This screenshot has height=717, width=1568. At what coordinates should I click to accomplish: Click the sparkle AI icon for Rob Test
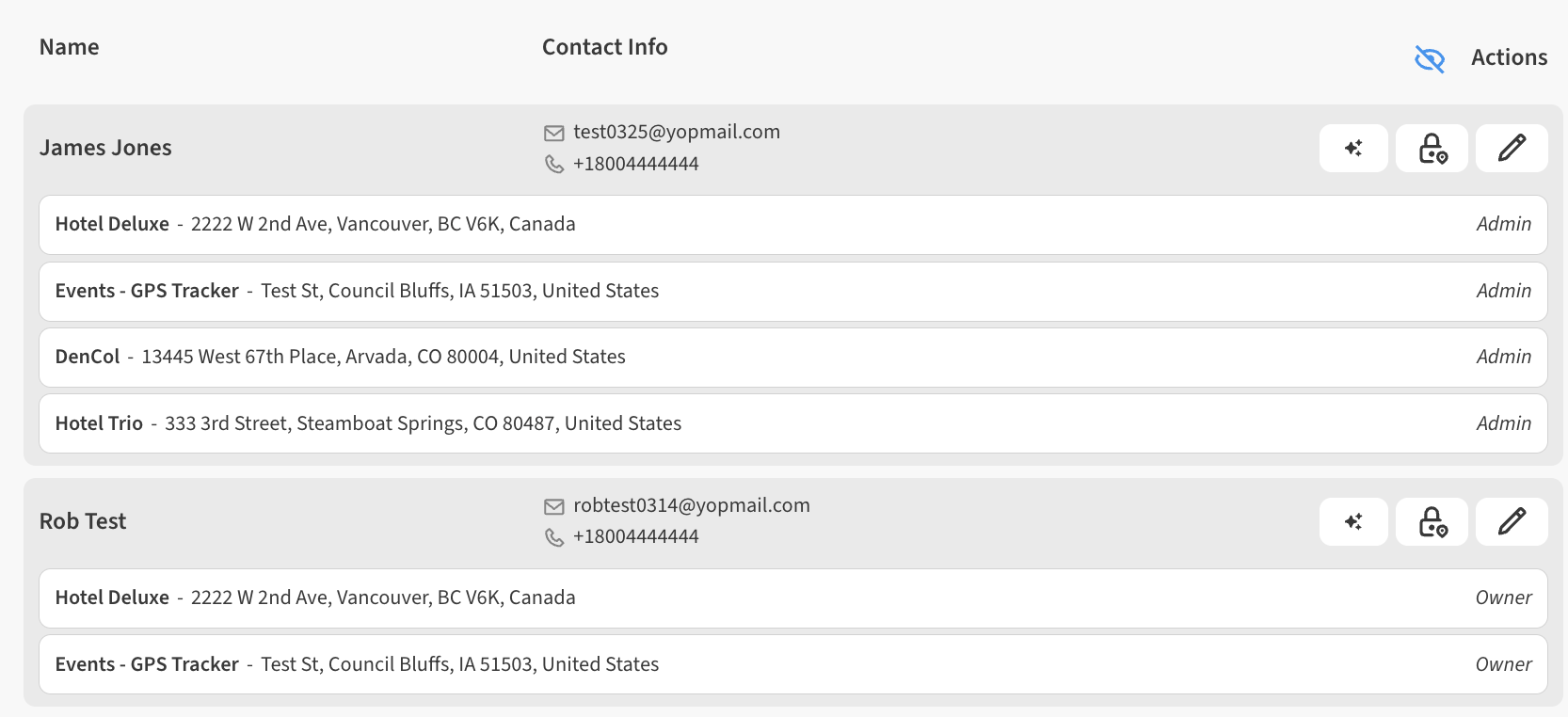[x=1353, y=521]
